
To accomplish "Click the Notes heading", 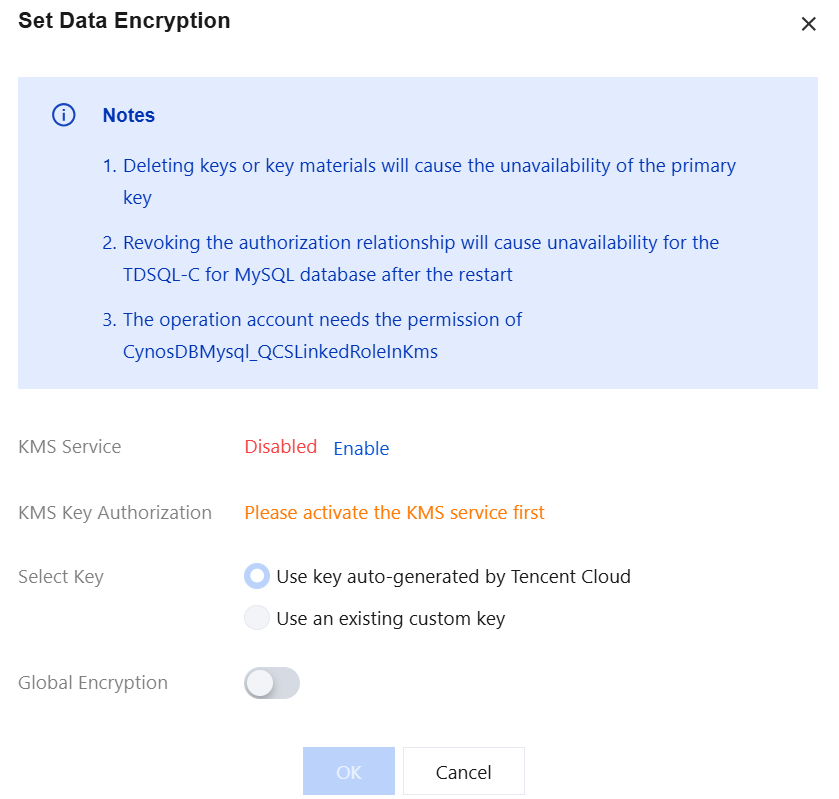I will pos(128,115).
